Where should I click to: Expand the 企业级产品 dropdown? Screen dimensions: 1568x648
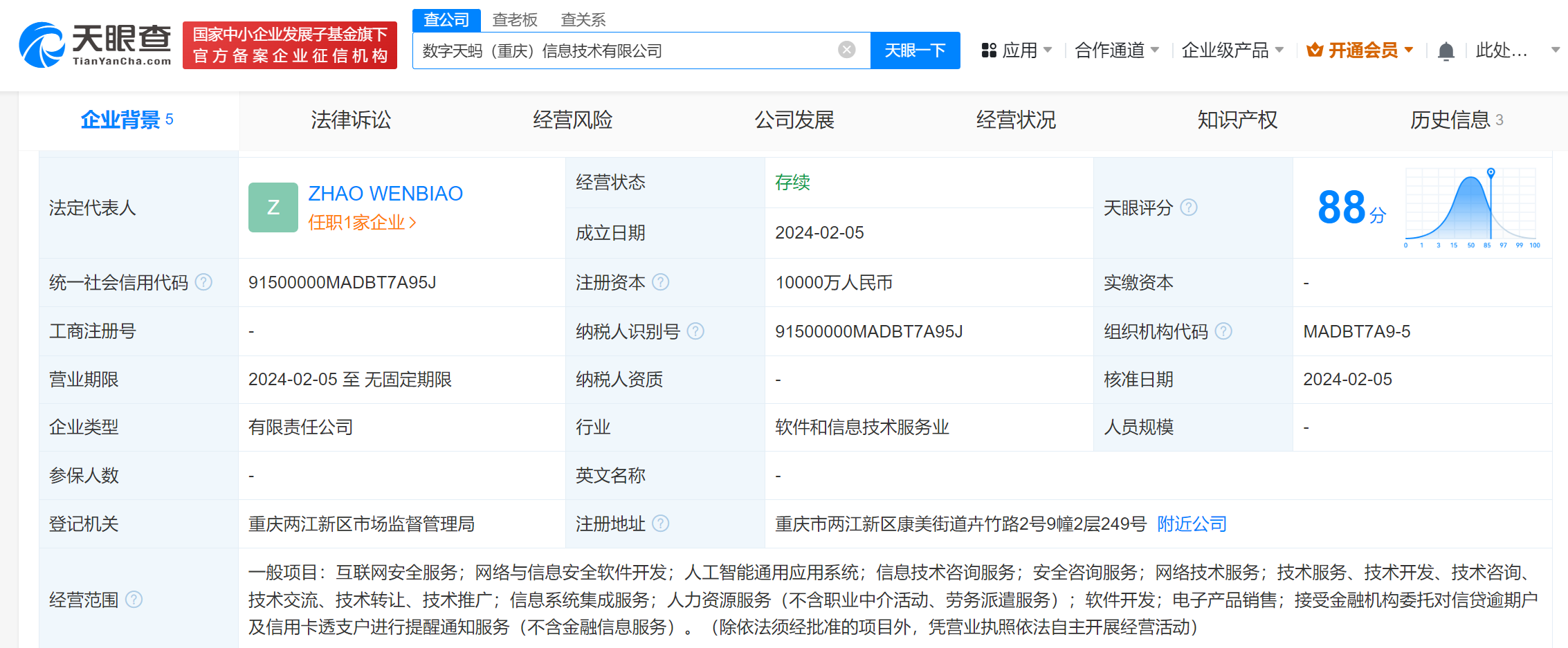(x=1232, y=50)
